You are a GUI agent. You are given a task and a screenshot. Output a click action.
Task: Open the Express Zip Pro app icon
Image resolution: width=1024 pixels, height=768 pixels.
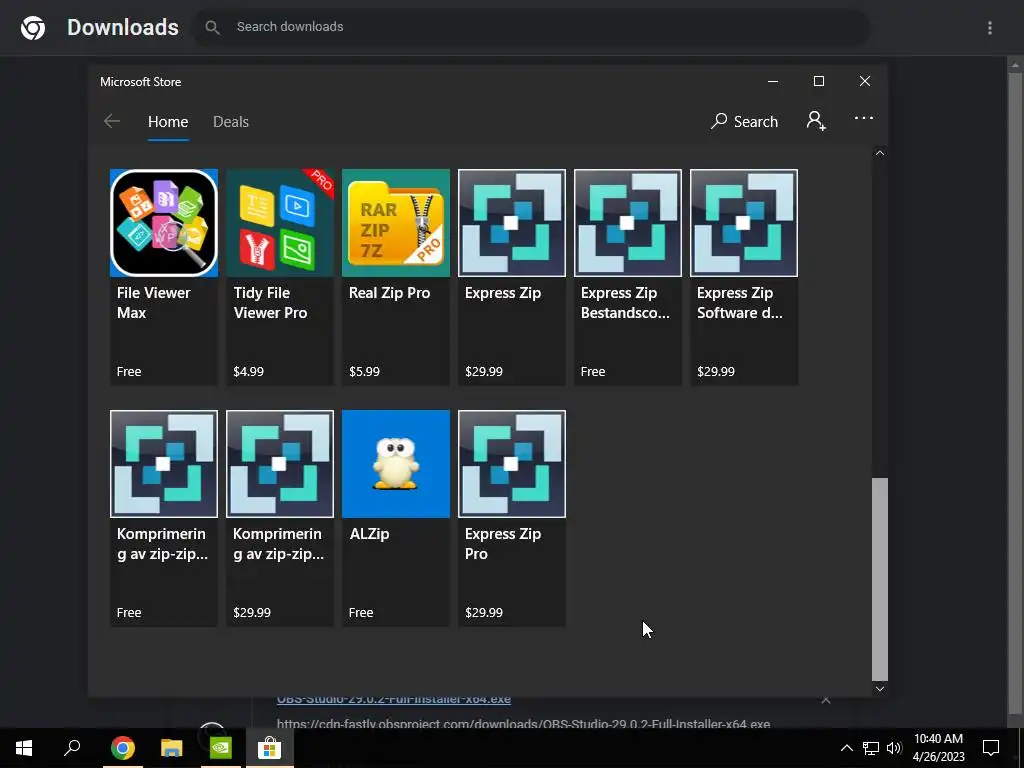(512, 464)
